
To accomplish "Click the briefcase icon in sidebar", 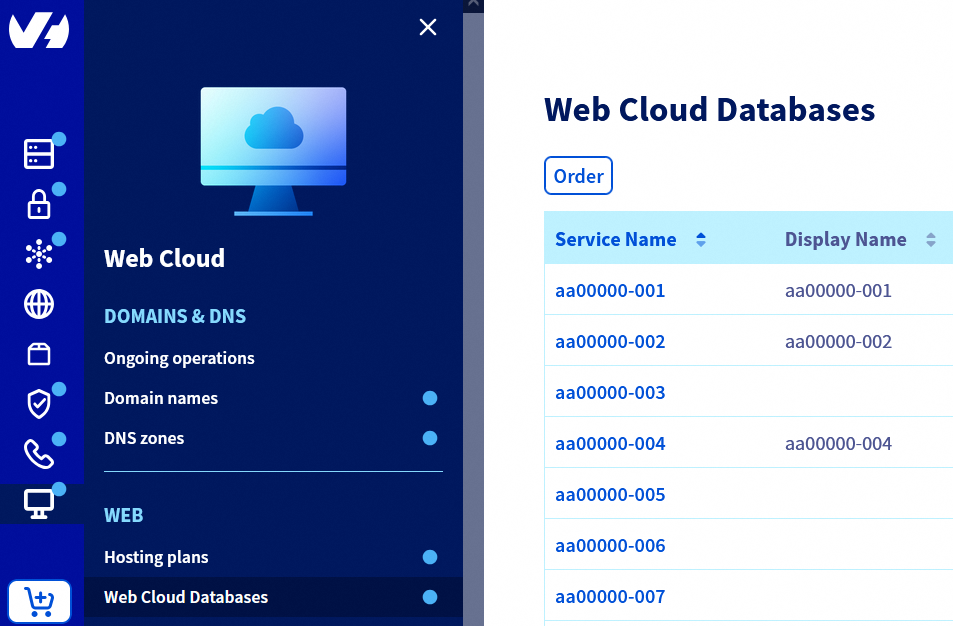I will [38, 354].
